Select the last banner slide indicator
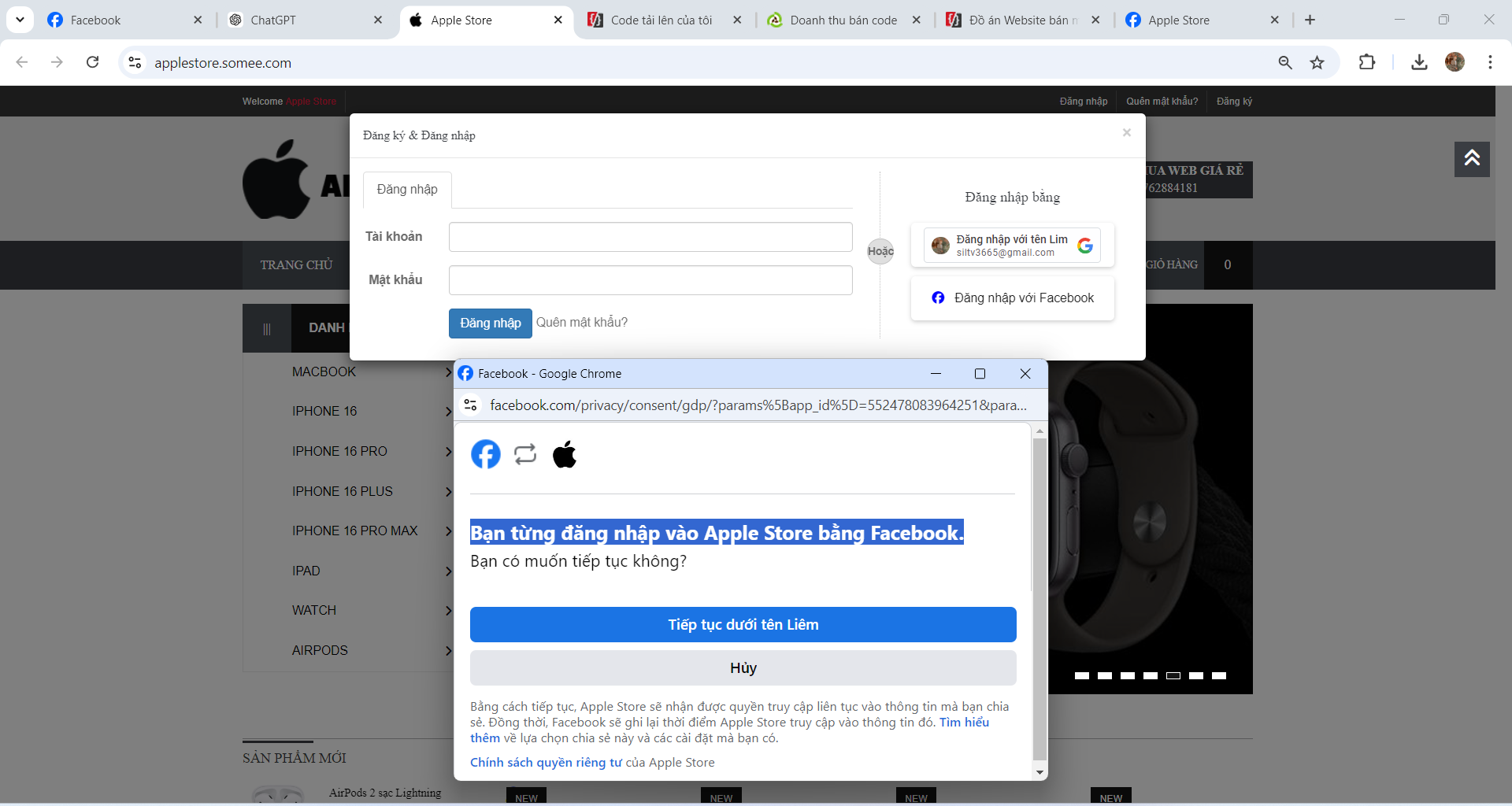 [1219, 675]
